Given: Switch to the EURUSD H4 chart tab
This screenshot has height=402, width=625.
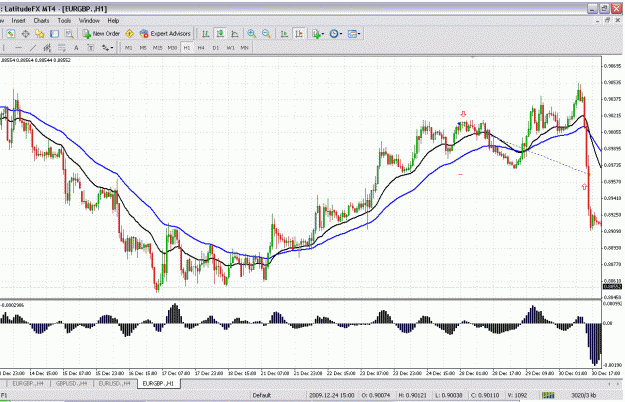Looking at the screenshot, I should tap(114, 384).
